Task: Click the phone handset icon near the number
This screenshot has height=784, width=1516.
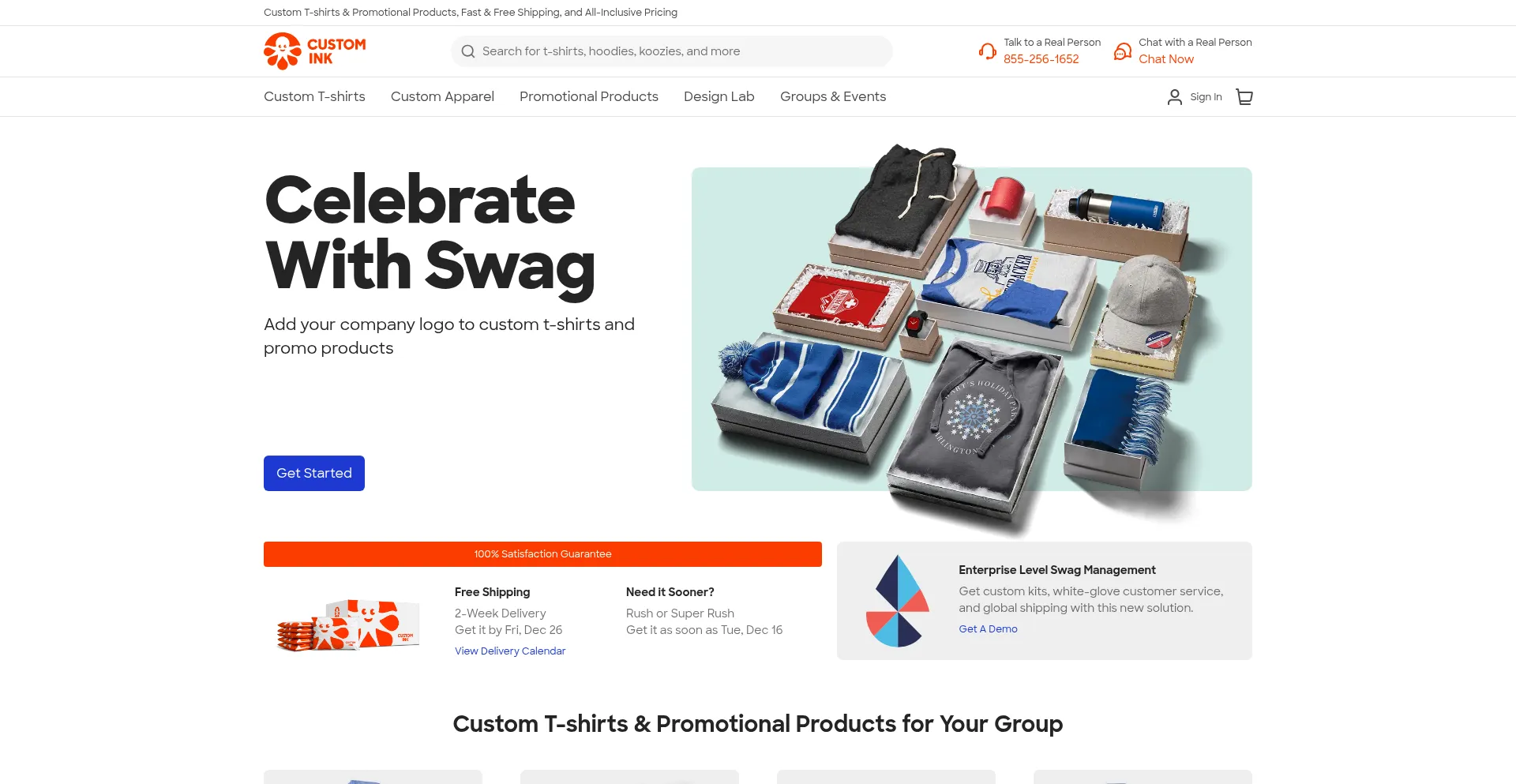Action: pyautogui.click(x=987, y=51)
